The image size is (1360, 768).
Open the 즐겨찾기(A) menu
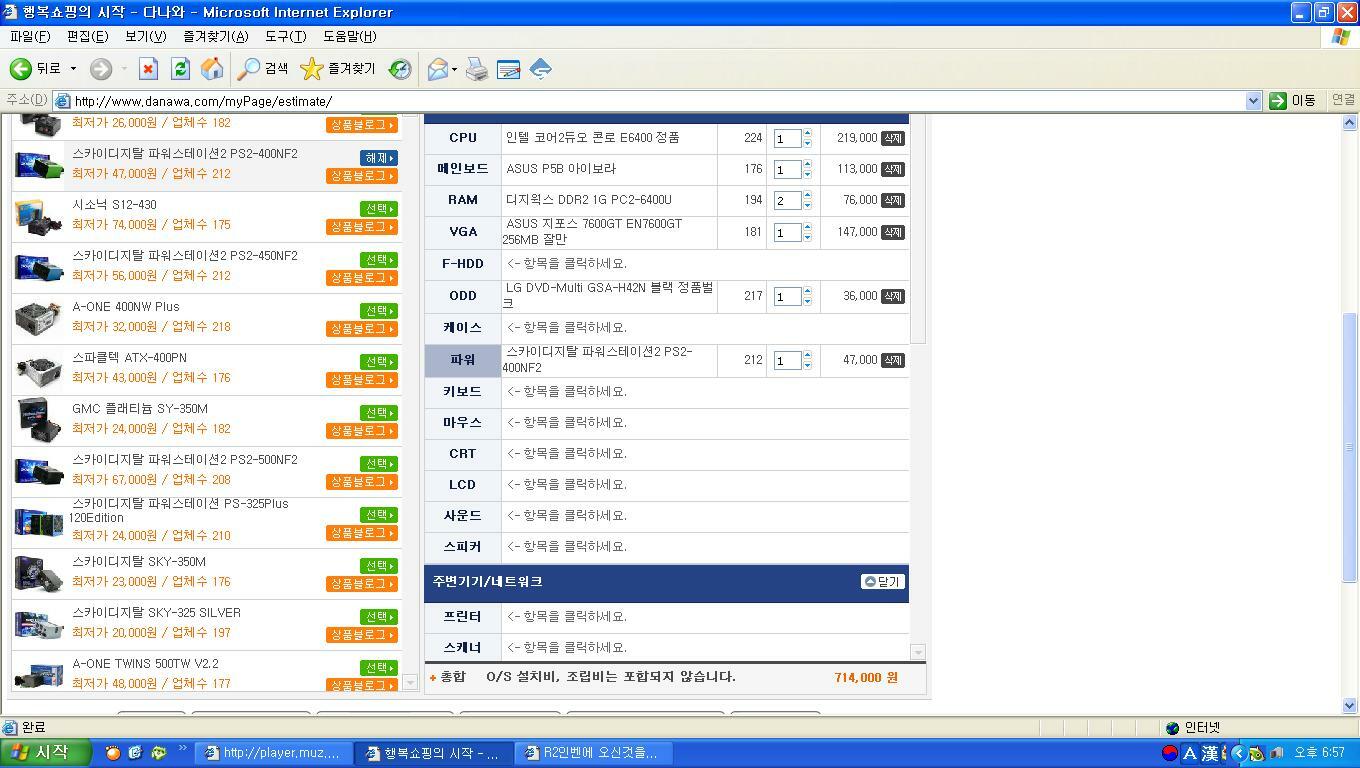click(x=215, y=36)
